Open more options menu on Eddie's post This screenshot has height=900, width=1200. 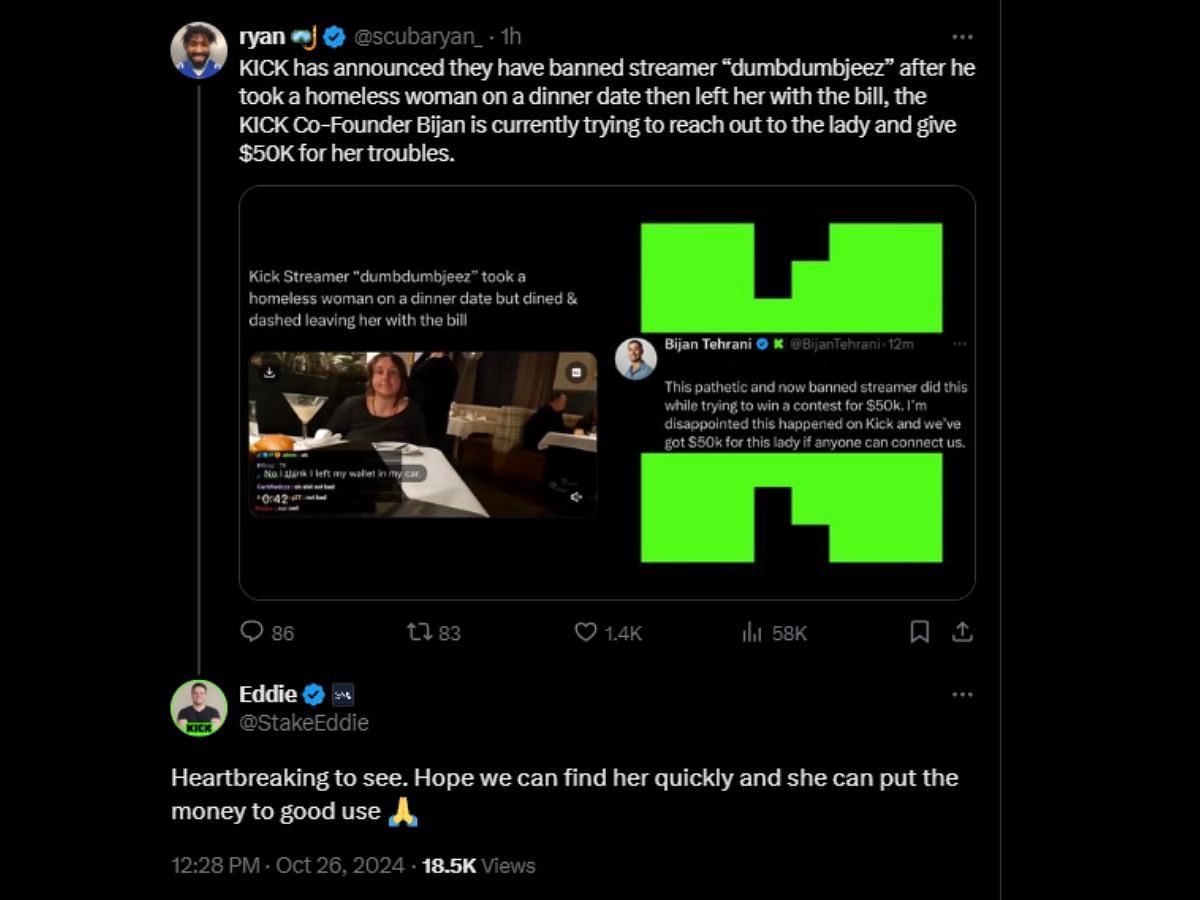(x=962, y=695)
